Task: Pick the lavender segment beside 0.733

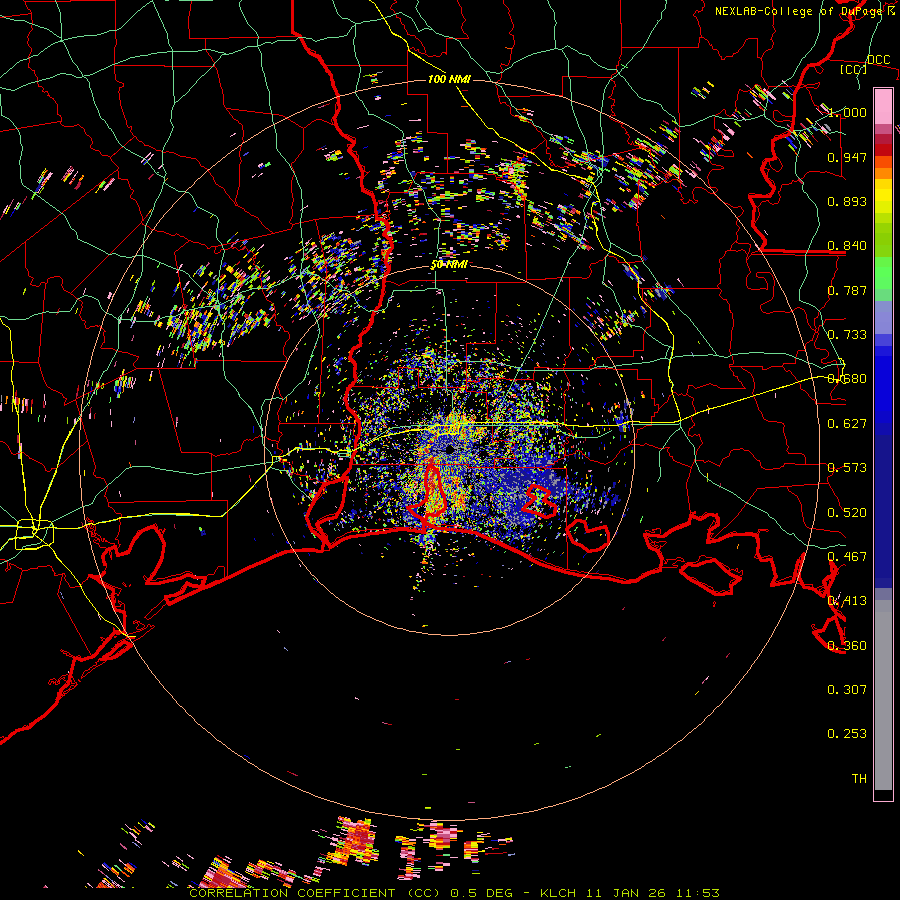Action: pyautogui.click(x=883, y=317)
